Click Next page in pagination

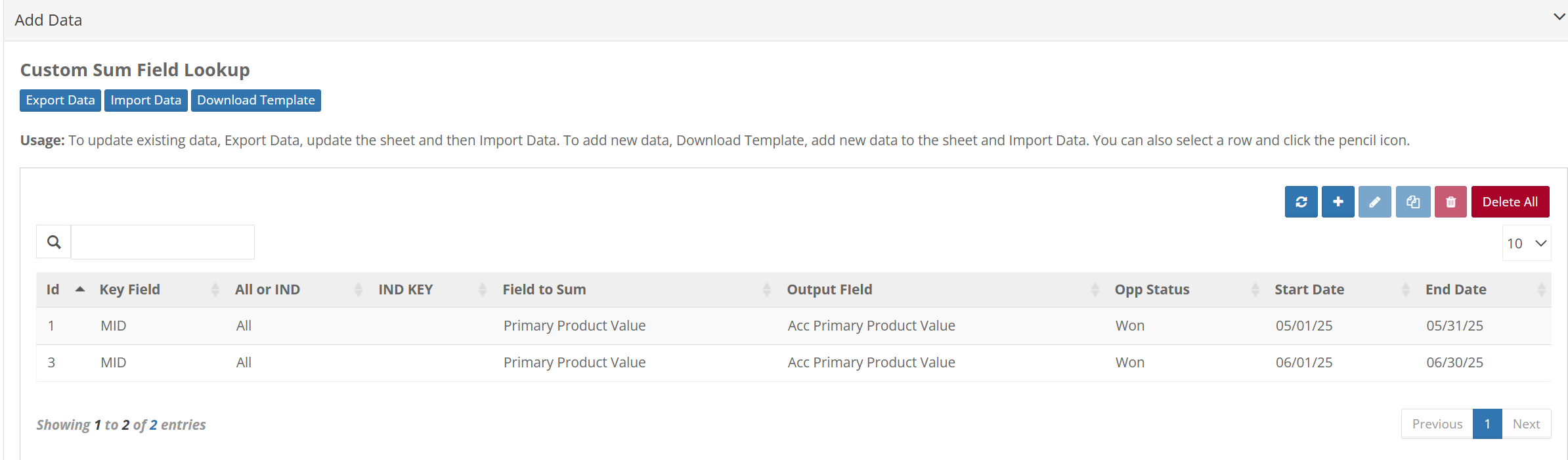click(1526, 424)
